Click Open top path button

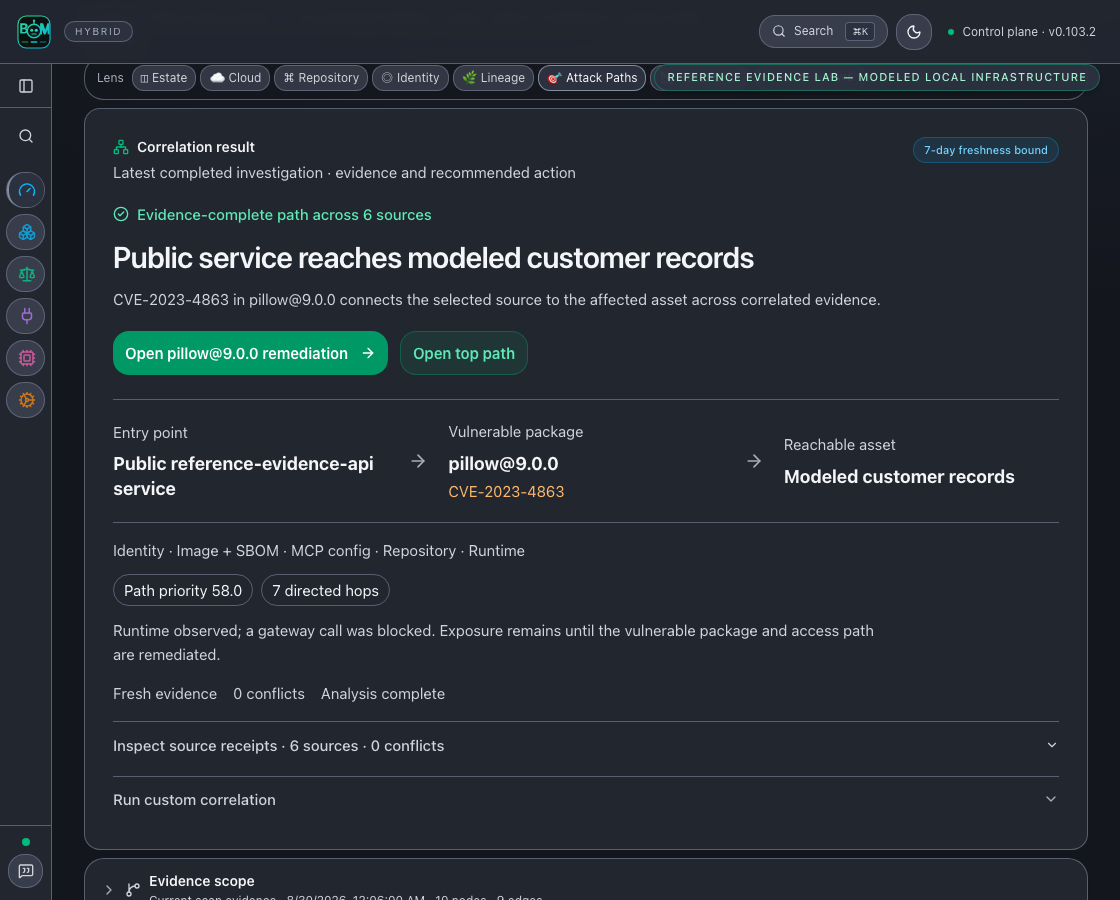pos(464,353)
